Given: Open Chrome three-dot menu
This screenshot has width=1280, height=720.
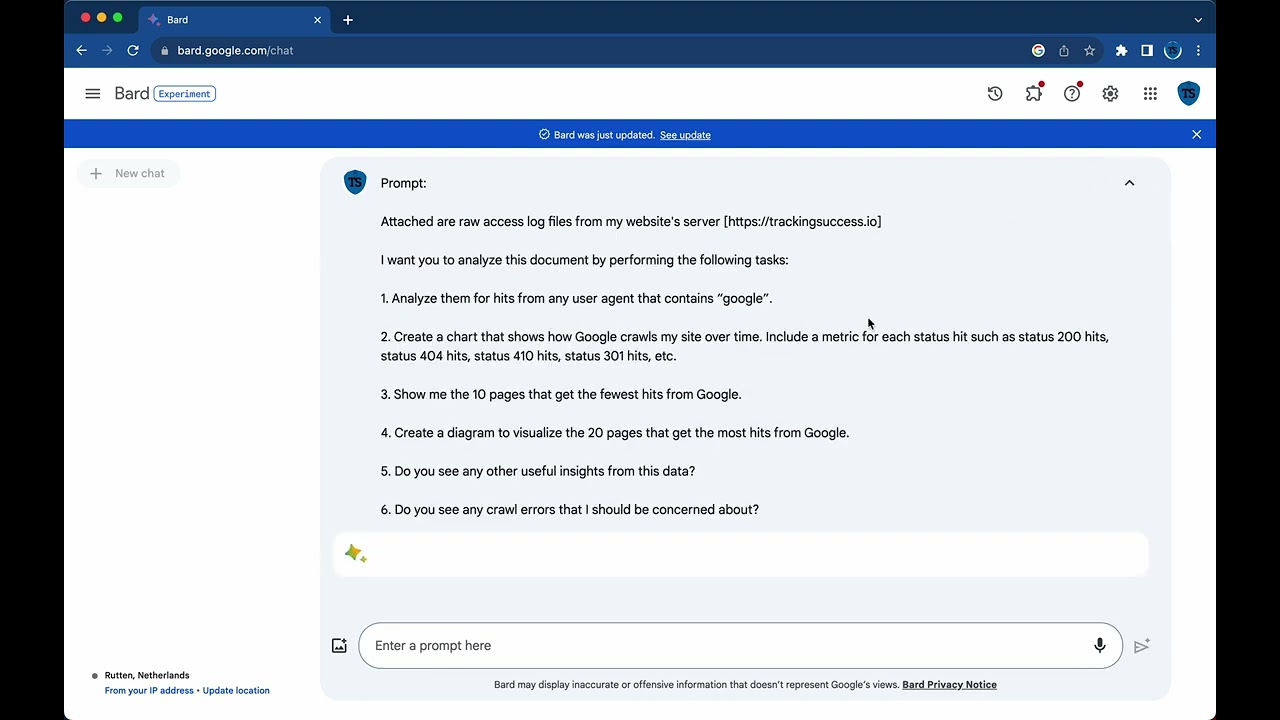Looking at the screenshot, I should pos(1198,50).
